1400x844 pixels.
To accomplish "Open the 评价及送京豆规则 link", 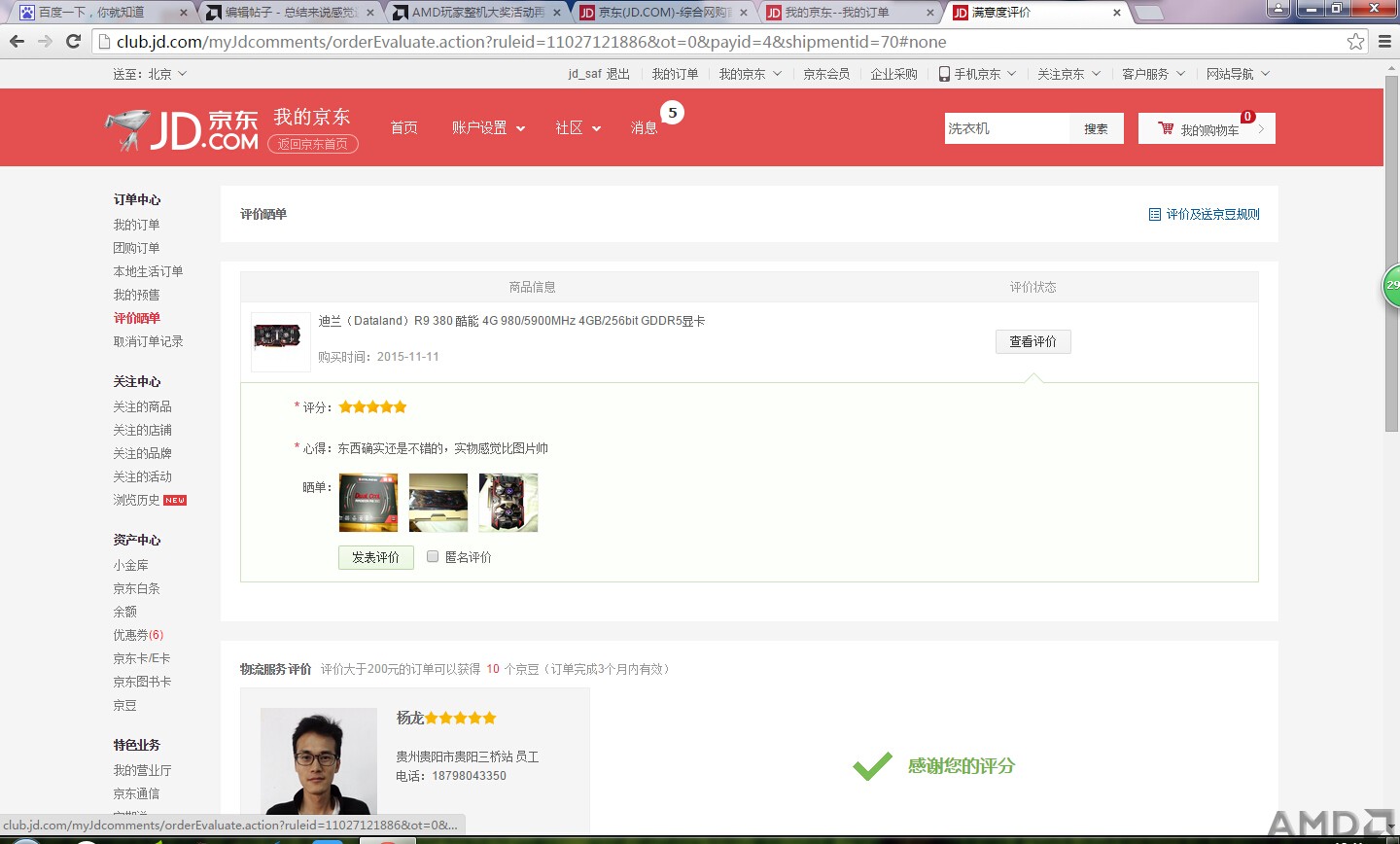I will point(1212,214).
